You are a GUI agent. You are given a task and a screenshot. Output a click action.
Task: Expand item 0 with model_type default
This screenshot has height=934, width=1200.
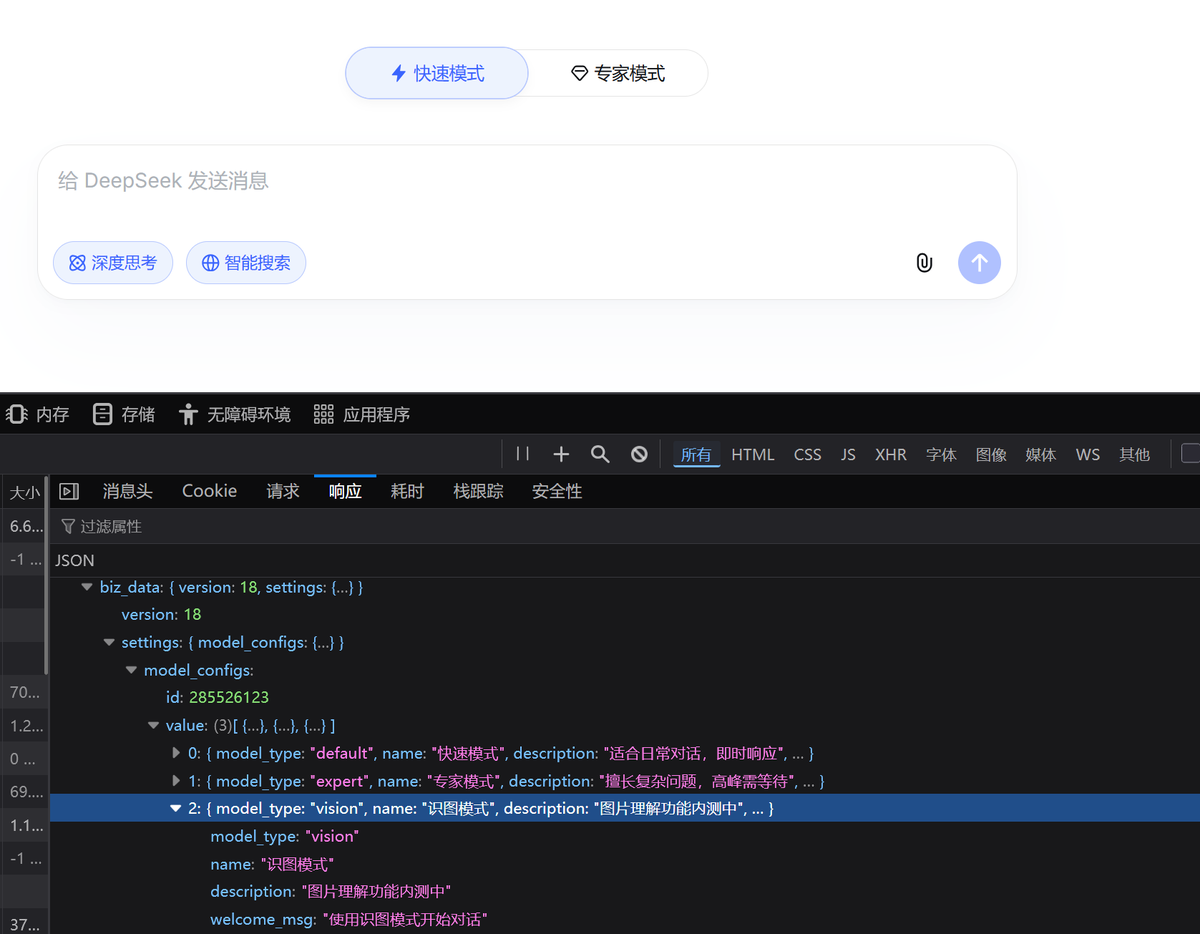[x=176, y=753]
